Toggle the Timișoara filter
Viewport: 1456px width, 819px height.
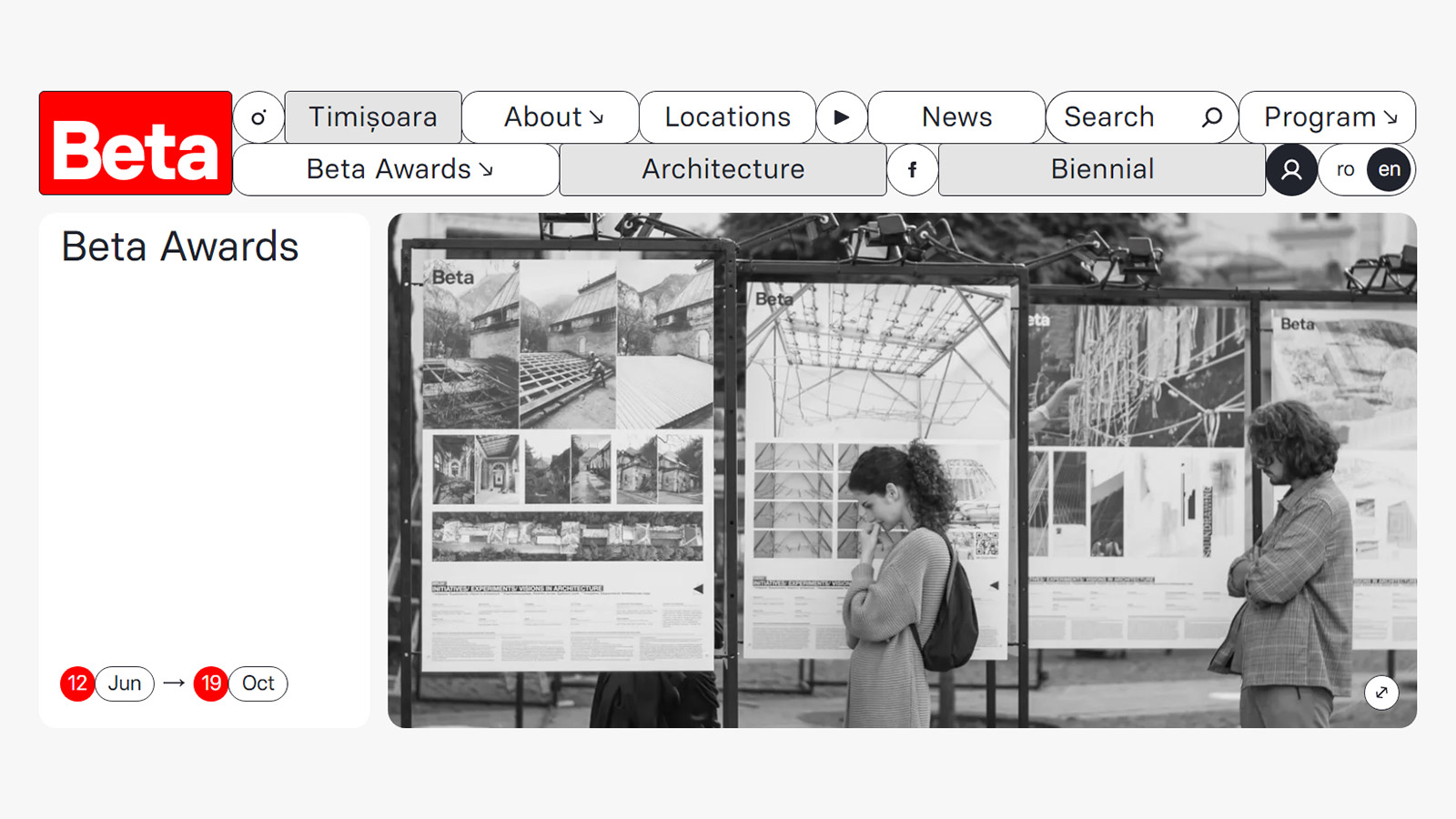coord(373,117)
